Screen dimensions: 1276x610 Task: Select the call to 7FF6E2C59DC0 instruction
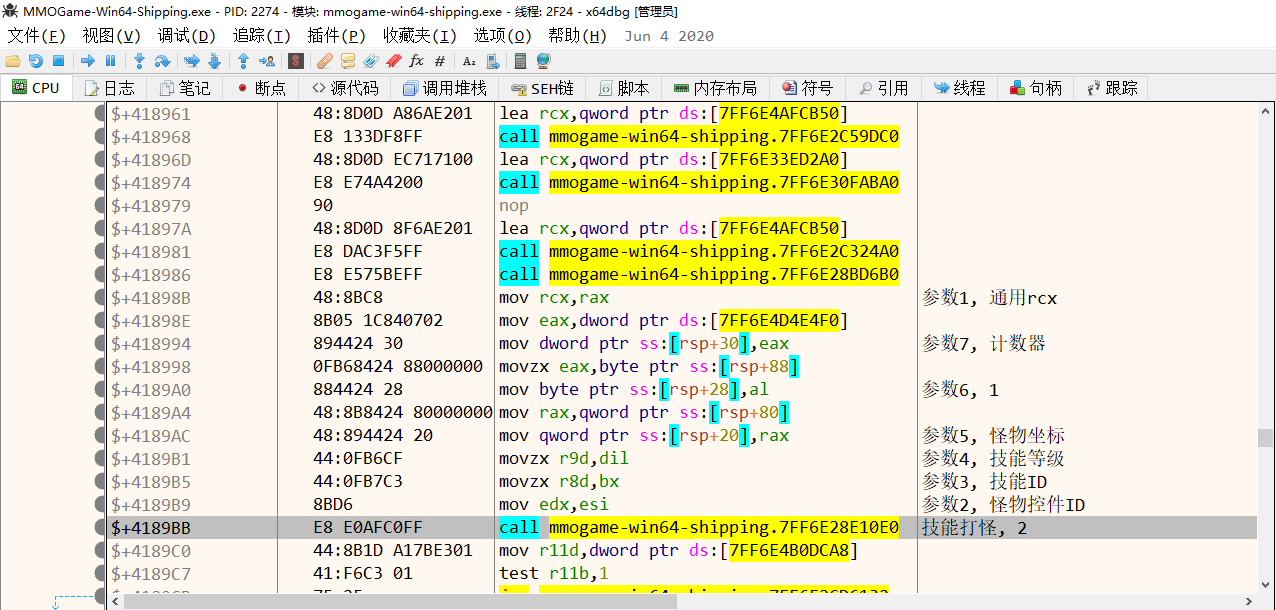coord(699,137)
